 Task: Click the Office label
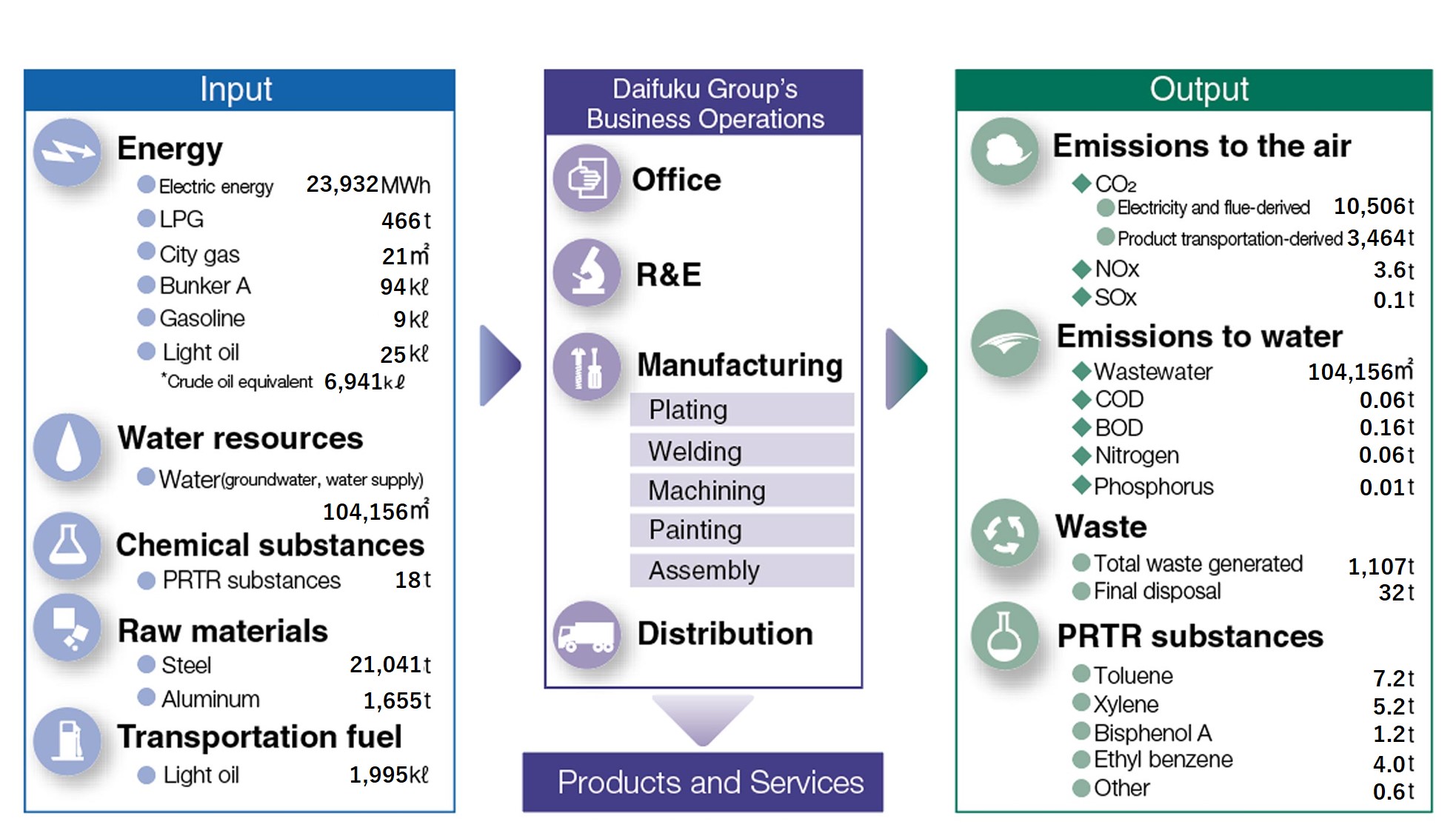coord(676,180)
